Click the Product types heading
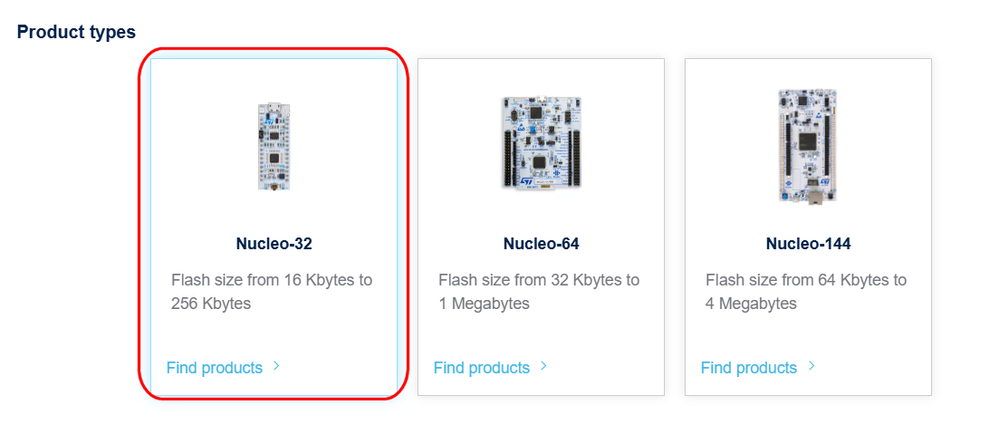999x436 pixels. click(x=76, y=32)
